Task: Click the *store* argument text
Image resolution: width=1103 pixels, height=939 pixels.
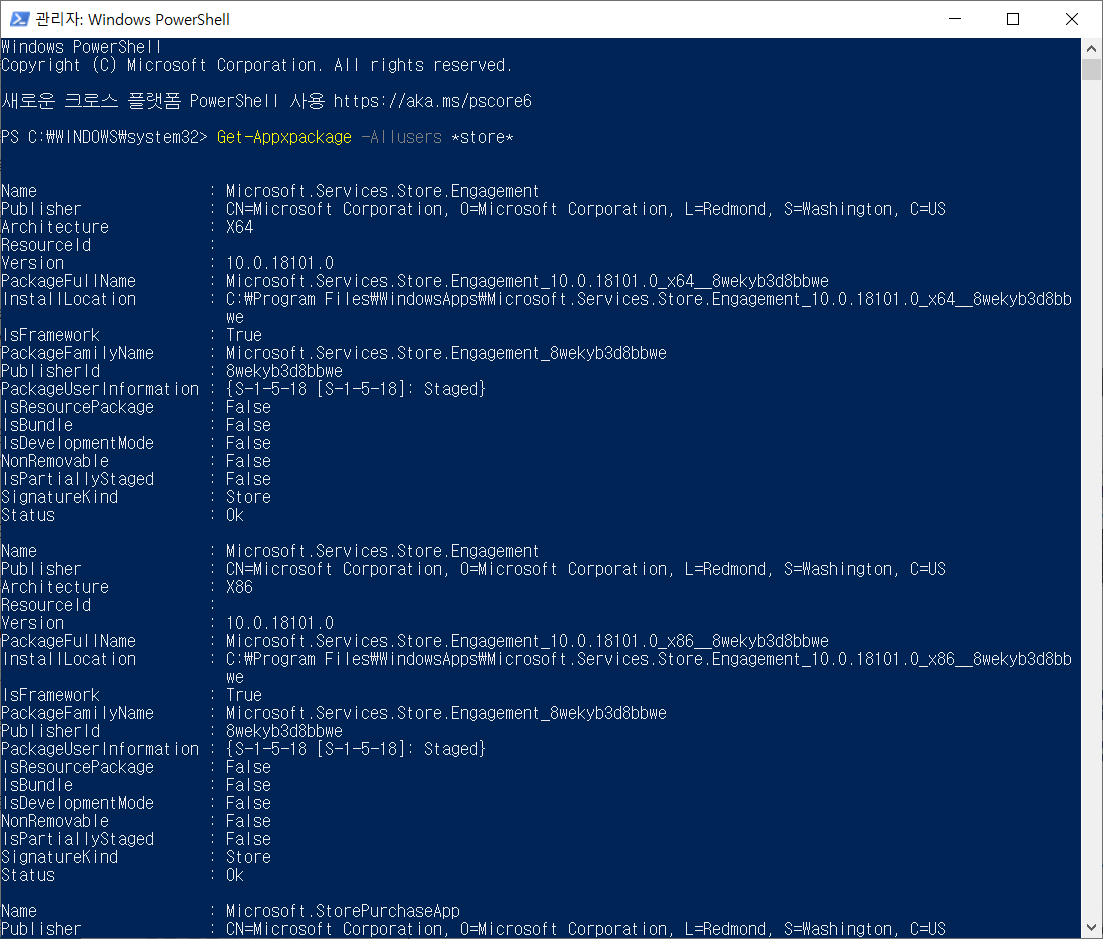Action: pos(482,137)
